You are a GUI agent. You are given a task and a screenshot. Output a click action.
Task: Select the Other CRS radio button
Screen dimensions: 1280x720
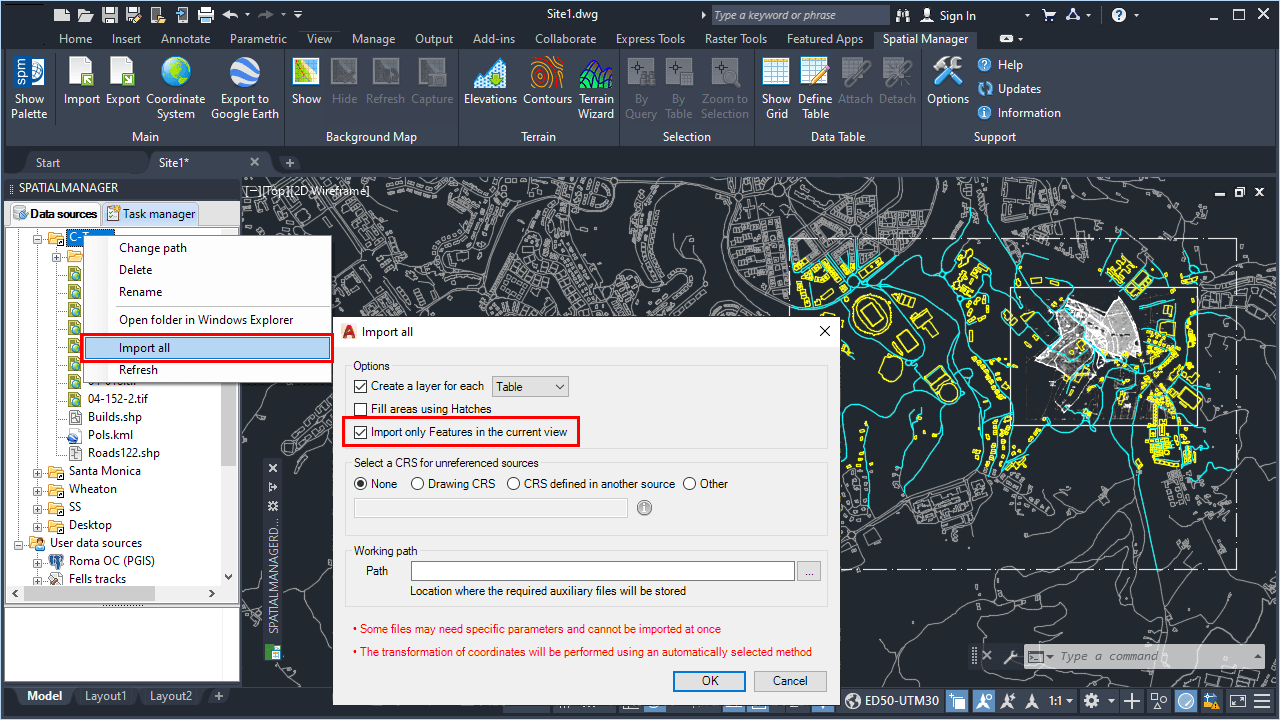(689, 484)
